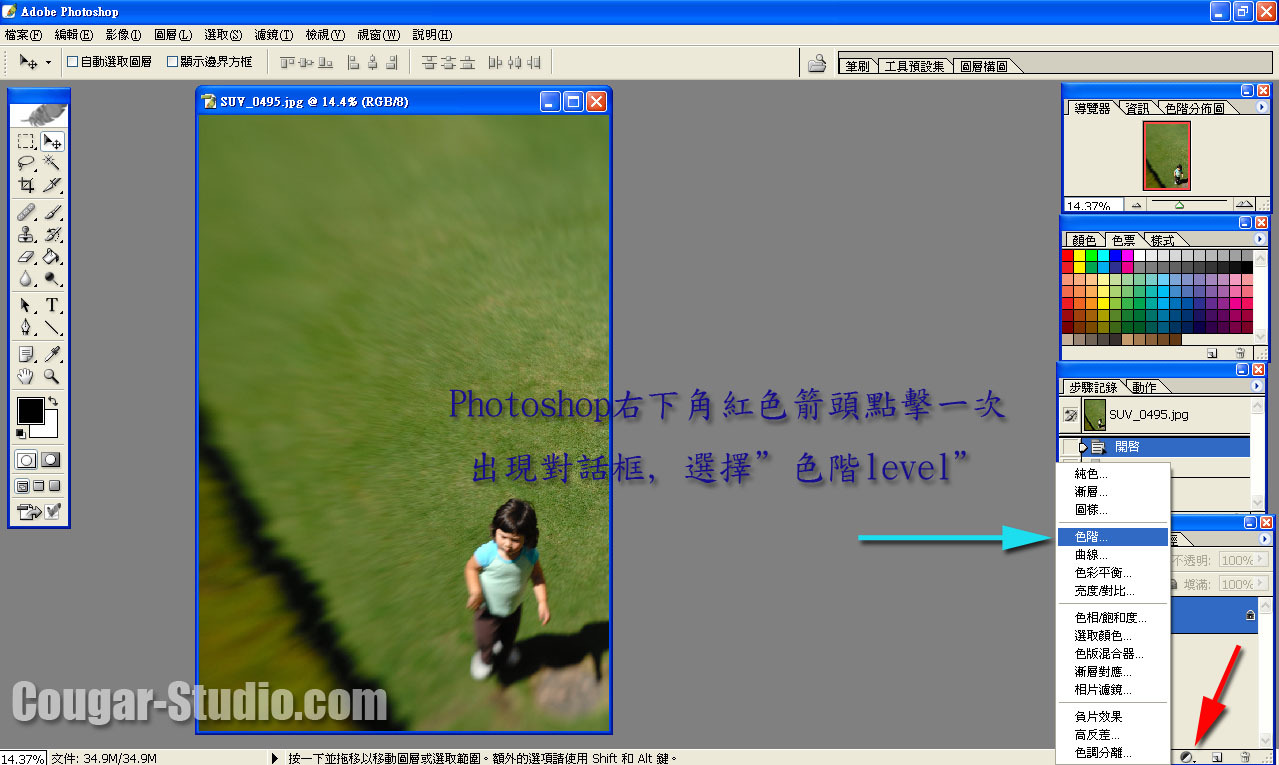Switch to full screen with menu bar
Screen dimensions: 1279x765
coord(39,486)
